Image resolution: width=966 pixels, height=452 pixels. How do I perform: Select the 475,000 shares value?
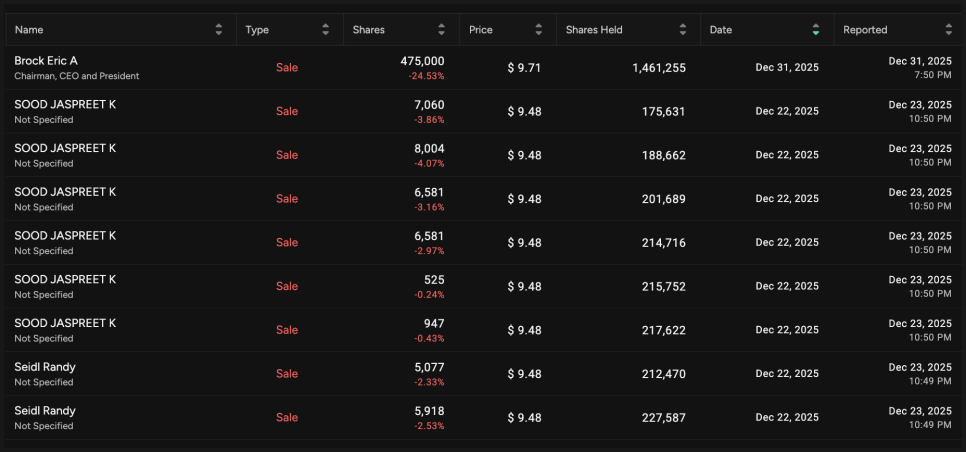coord(422,61)
